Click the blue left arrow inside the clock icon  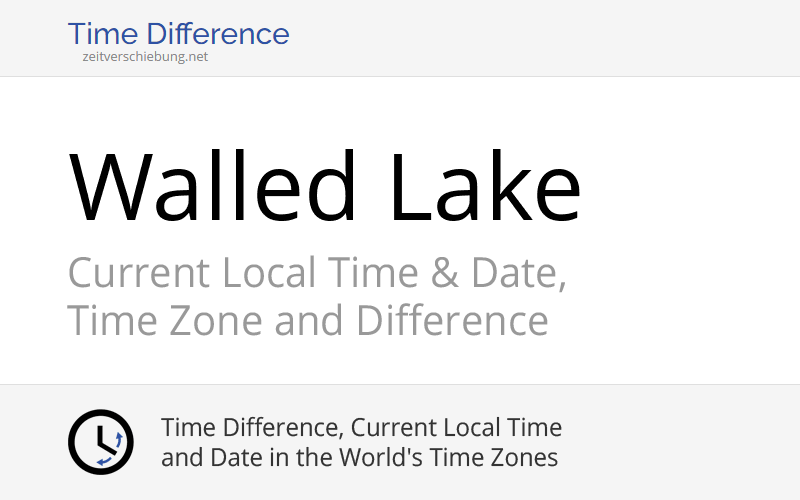(x=105, y=461)
